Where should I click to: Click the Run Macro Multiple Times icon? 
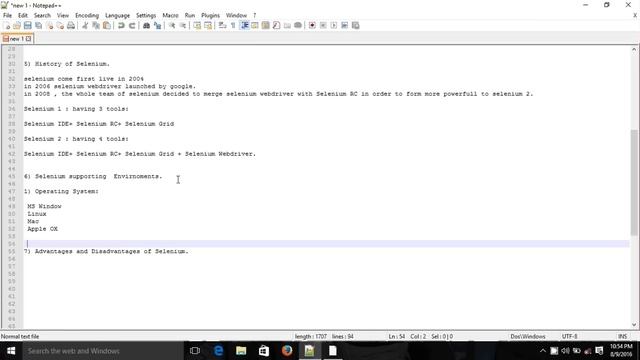pyautogui.click(x=344, y=26)
